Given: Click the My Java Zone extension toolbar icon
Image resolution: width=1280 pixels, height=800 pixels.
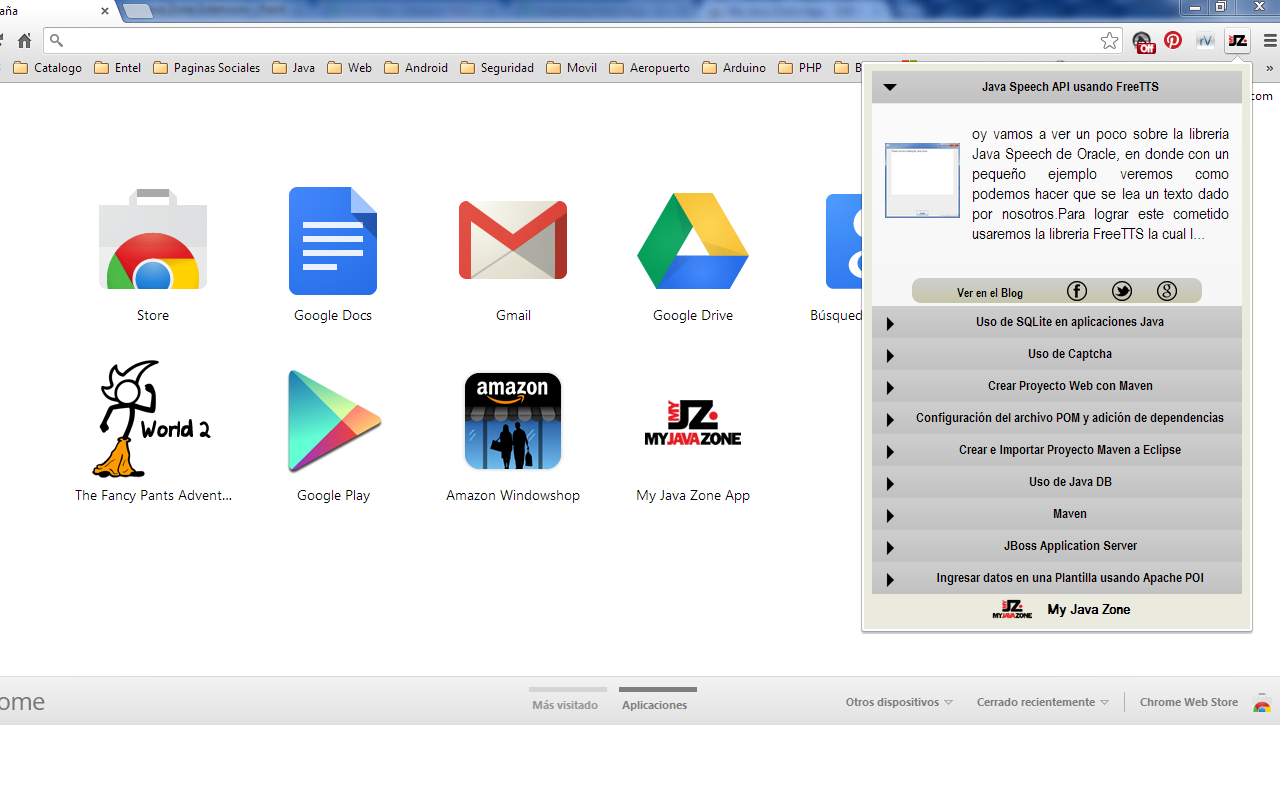Looking at the screenshot, I should (1237, 41).
